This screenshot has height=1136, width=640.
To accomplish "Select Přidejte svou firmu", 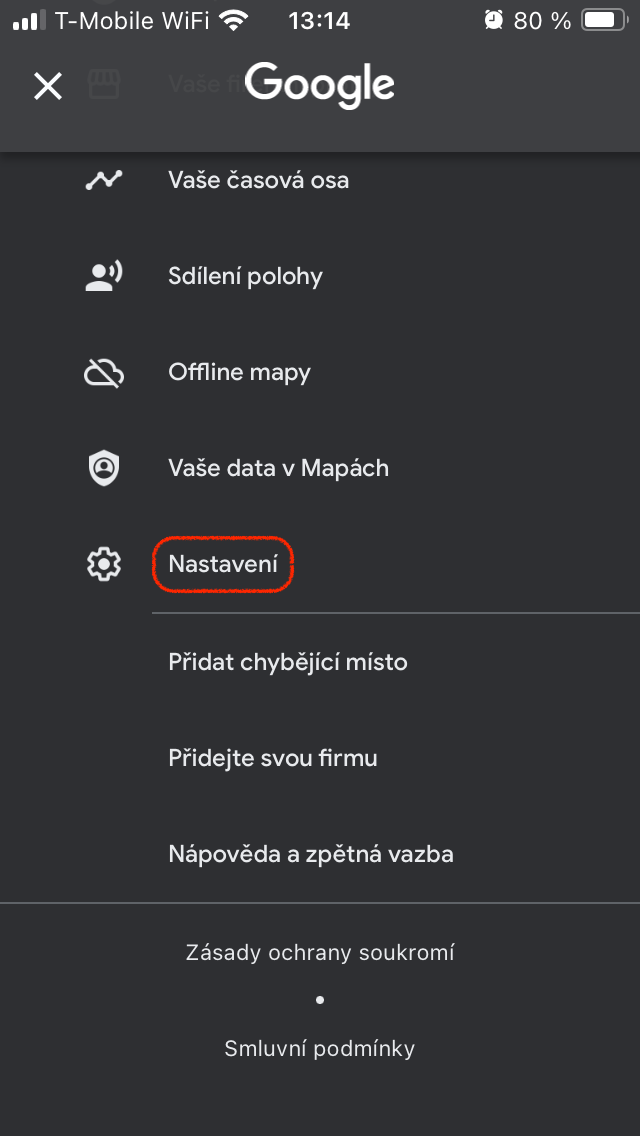I will [273, 758].
